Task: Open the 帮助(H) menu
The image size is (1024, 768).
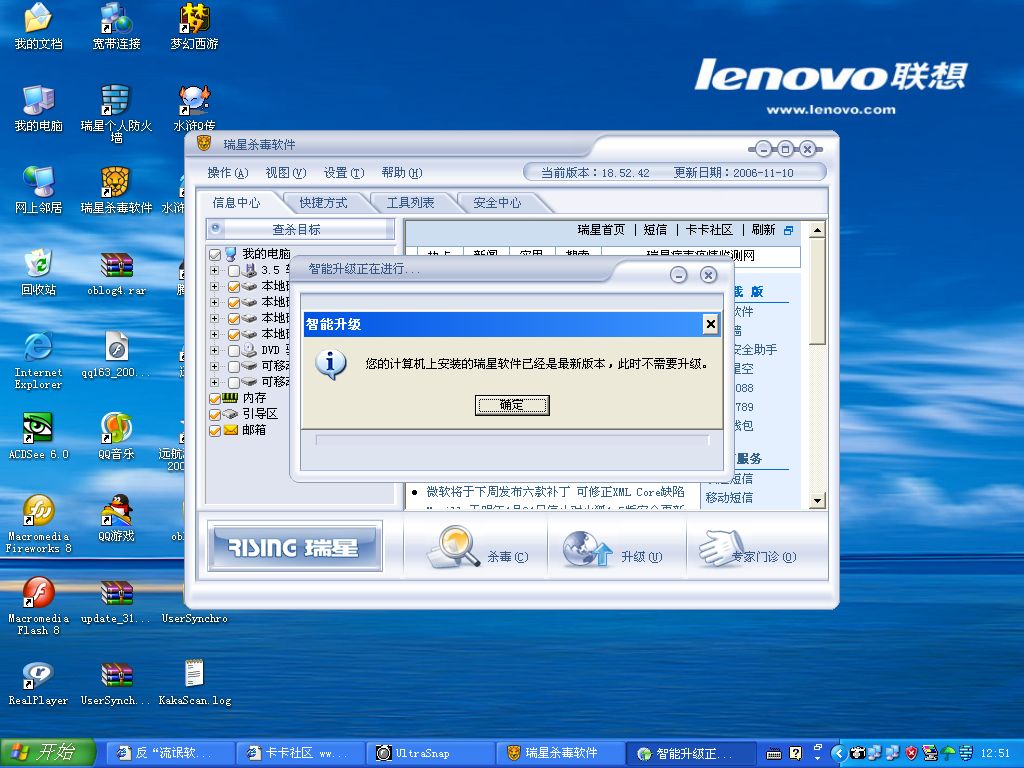Action: (402, 173)
